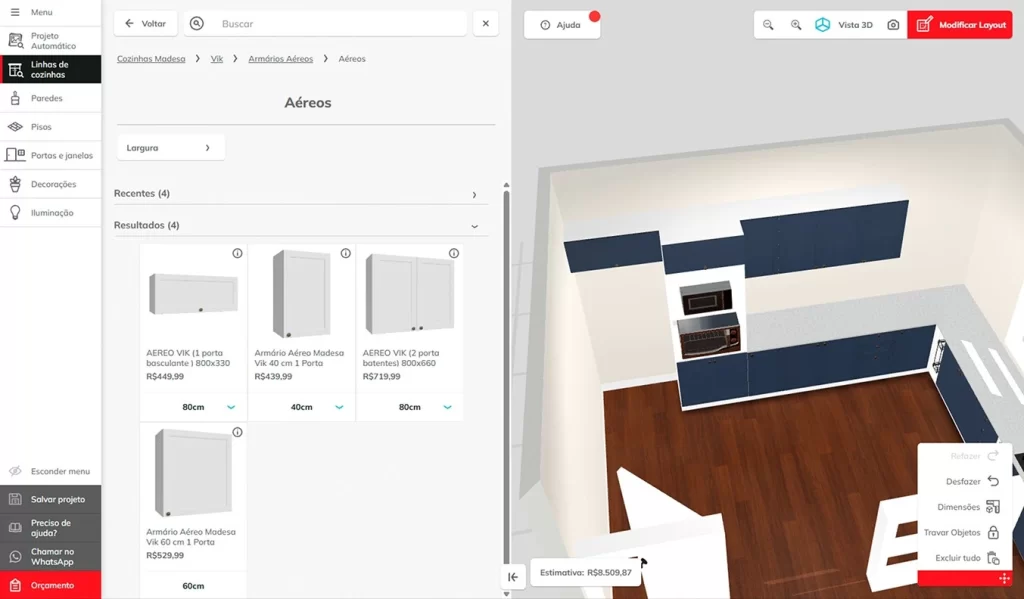The height and width of the screenshot is (599, 1024).
Task: Click Excluir tudo delete option
Action: (x=965, y=558)
